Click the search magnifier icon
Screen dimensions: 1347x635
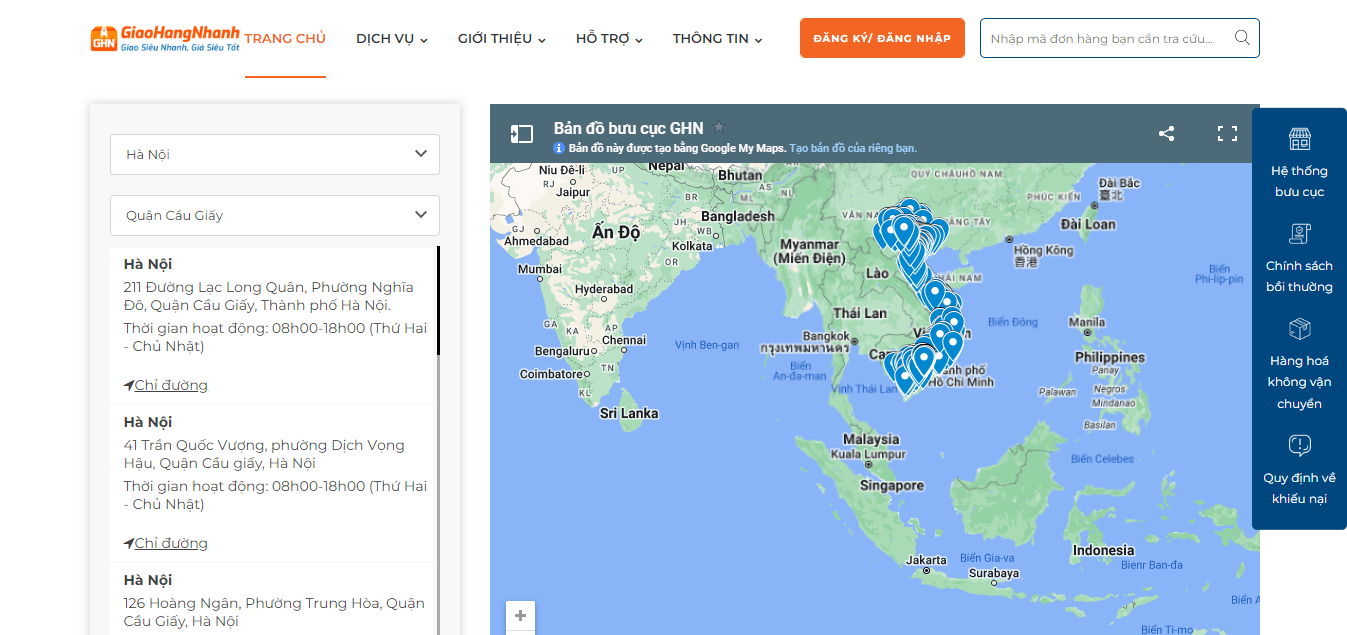click(x=1242, y=38)
